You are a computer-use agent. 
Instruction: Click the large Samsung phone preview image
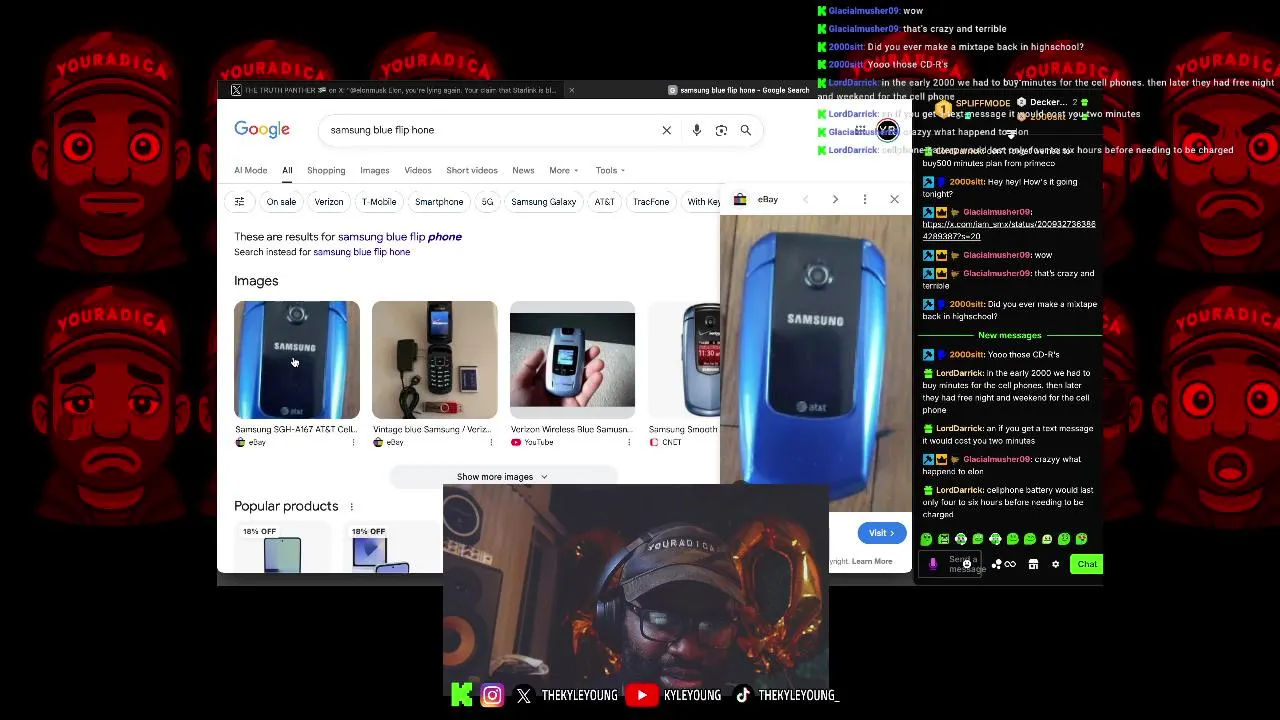click(816, 365)
